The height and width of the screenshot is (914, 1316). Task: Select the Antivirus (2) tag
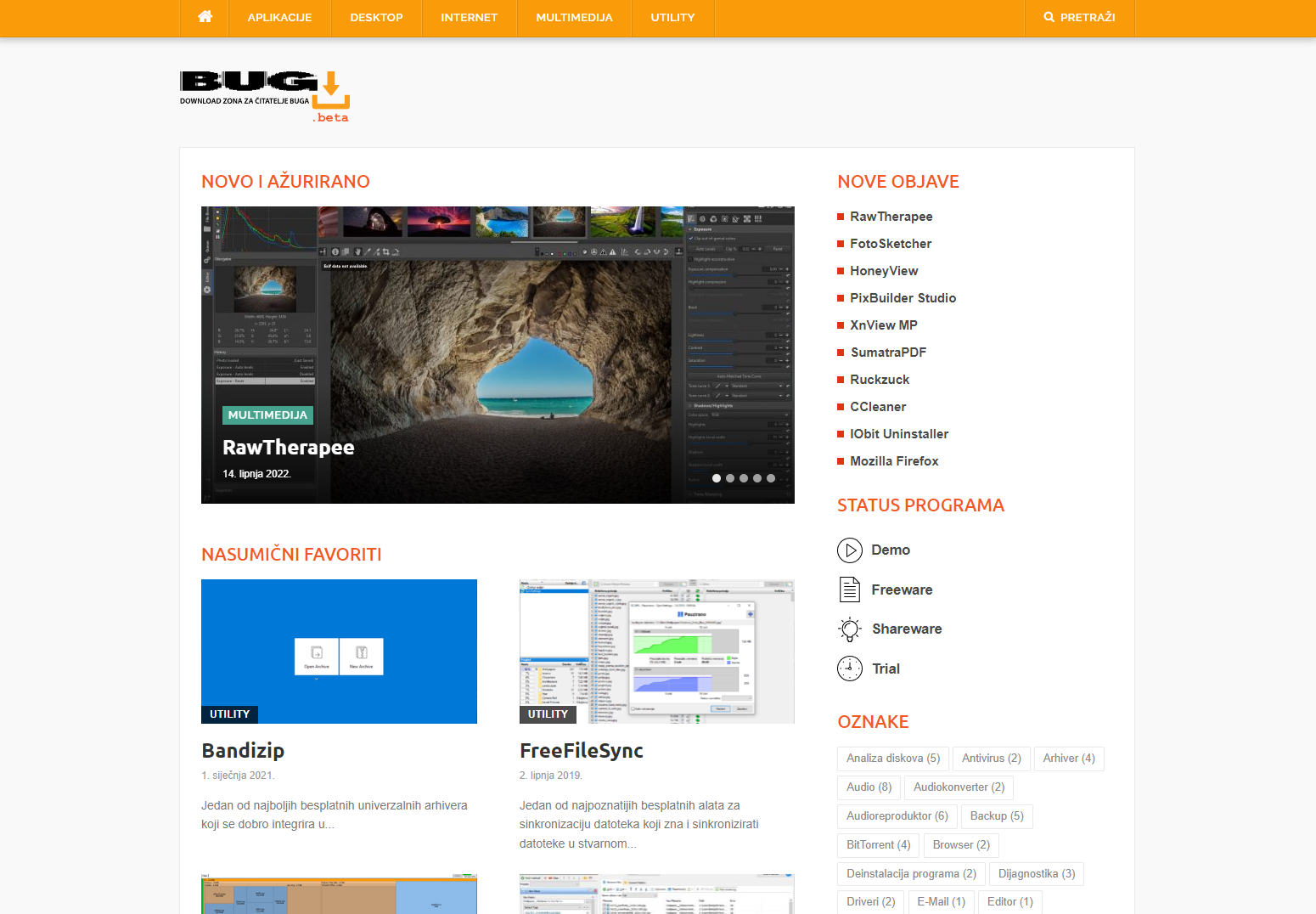pos(992,759)
